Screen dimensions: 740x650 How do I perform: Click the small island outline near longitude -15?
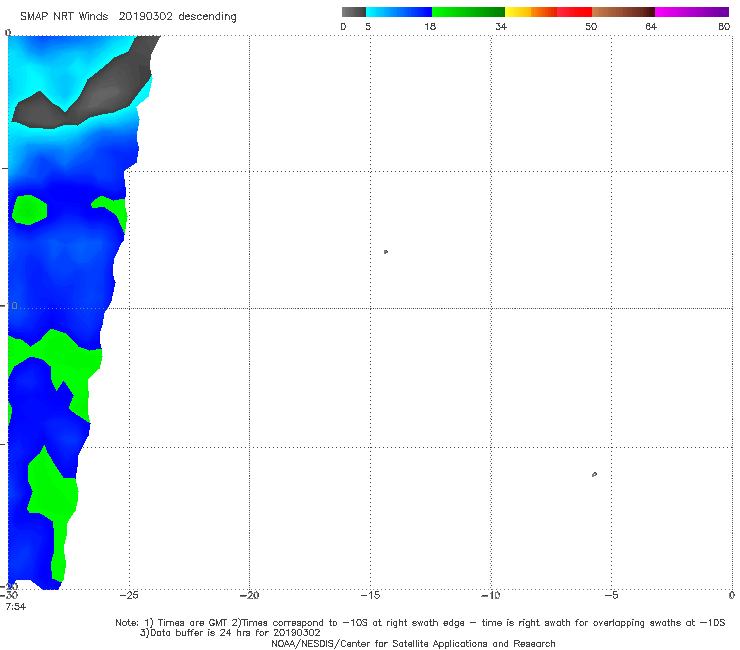point(386,252)
